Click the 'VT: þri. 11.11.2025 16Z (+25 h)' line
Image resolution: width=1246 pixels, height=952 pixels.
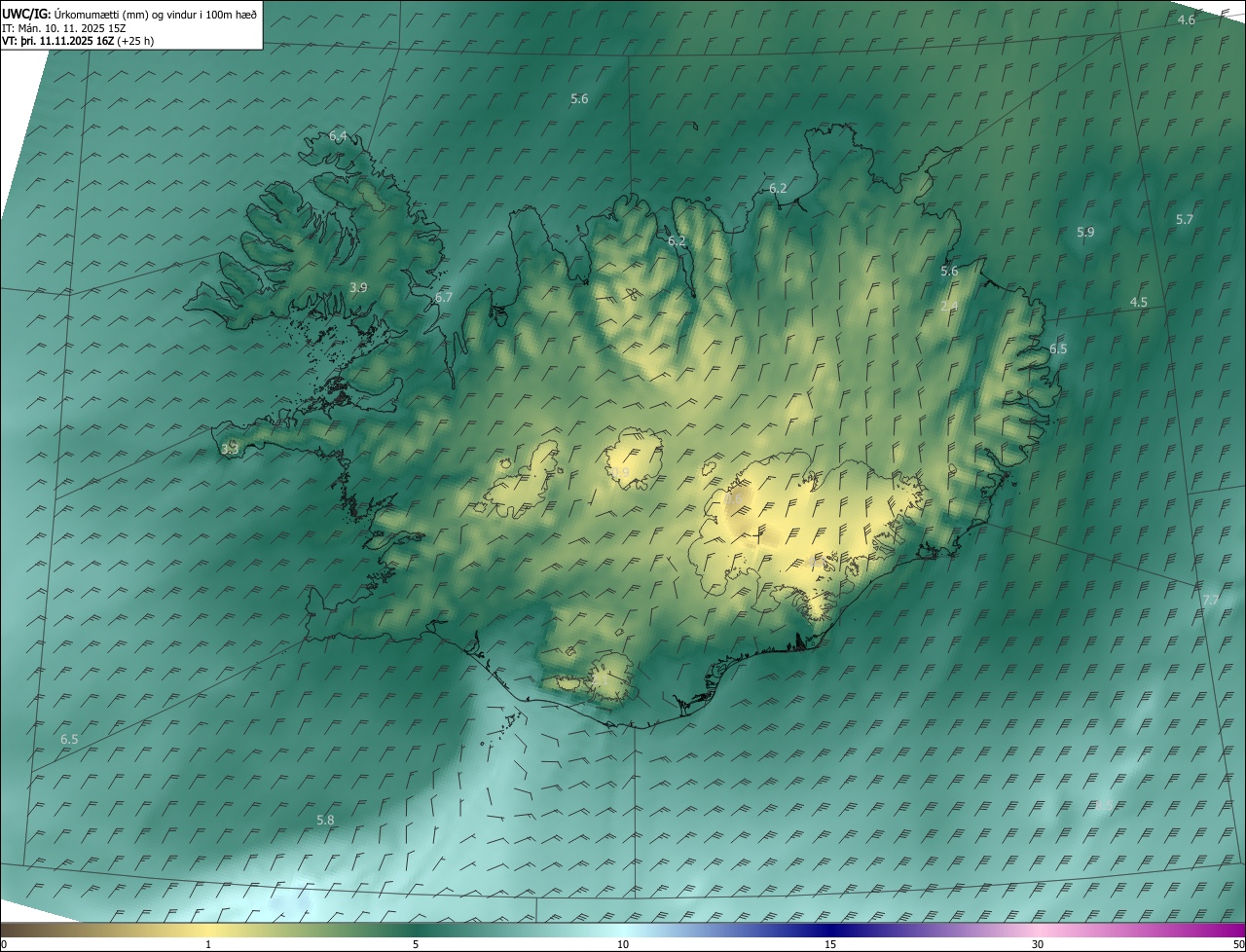78,41
